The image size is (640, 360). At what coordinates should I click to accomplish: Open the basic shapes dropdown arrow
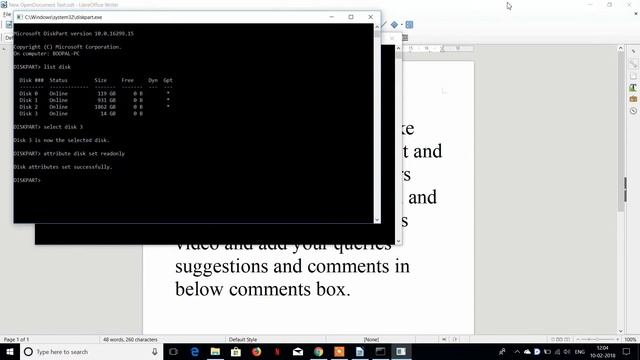[x=402, y=25]
